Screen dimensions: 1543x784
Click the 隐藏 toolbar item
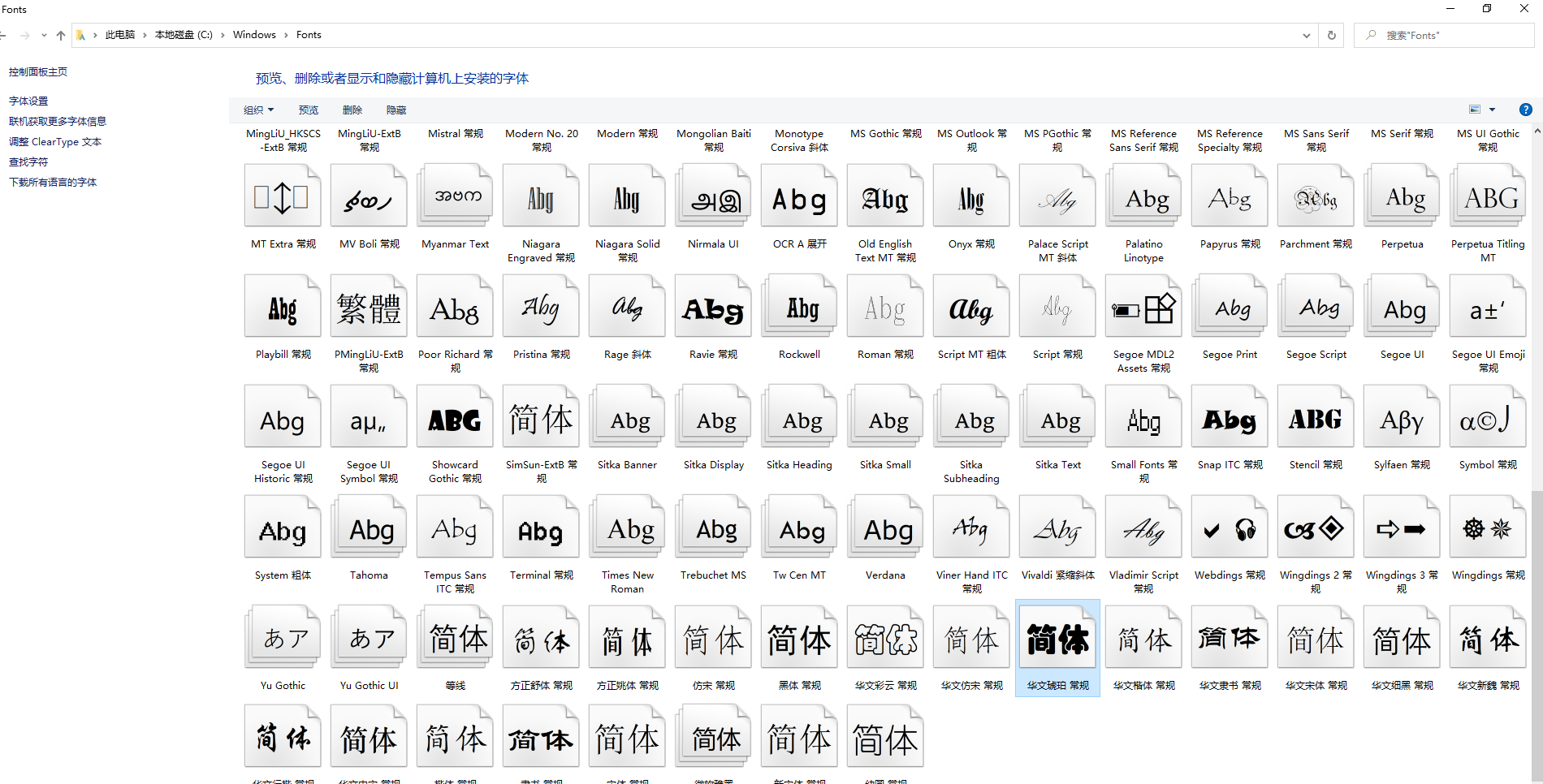[x=396, y=110]
